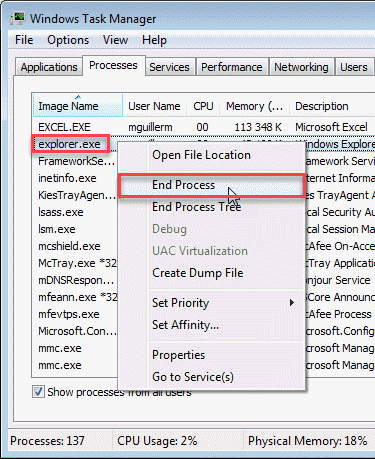375x459 pixels.
Task: Select the Microsoft.Con... process
Action: (77, 331)
